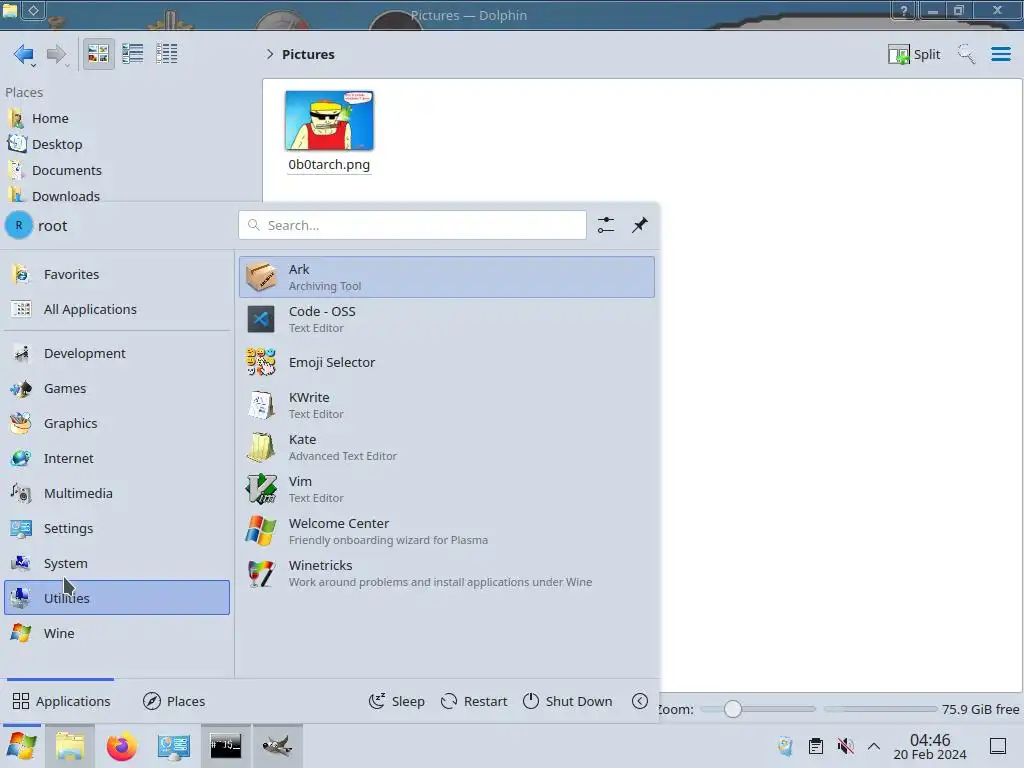Viewport: 1024px width, 768px height.
Task: Select Utilities category
Action: coord(117,598)
